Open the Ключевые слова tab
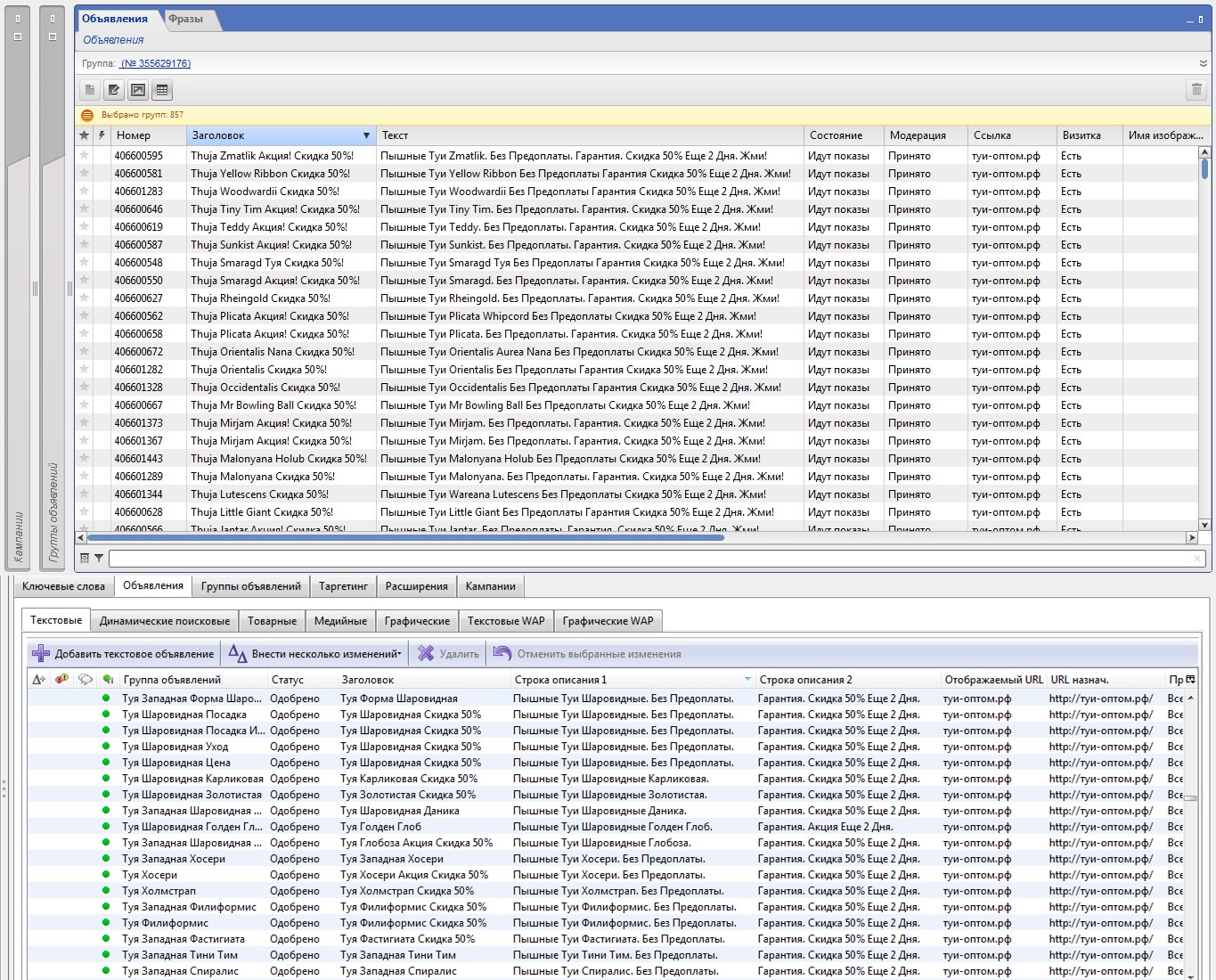Viewport: 1216px width, 980px height. 63,586
